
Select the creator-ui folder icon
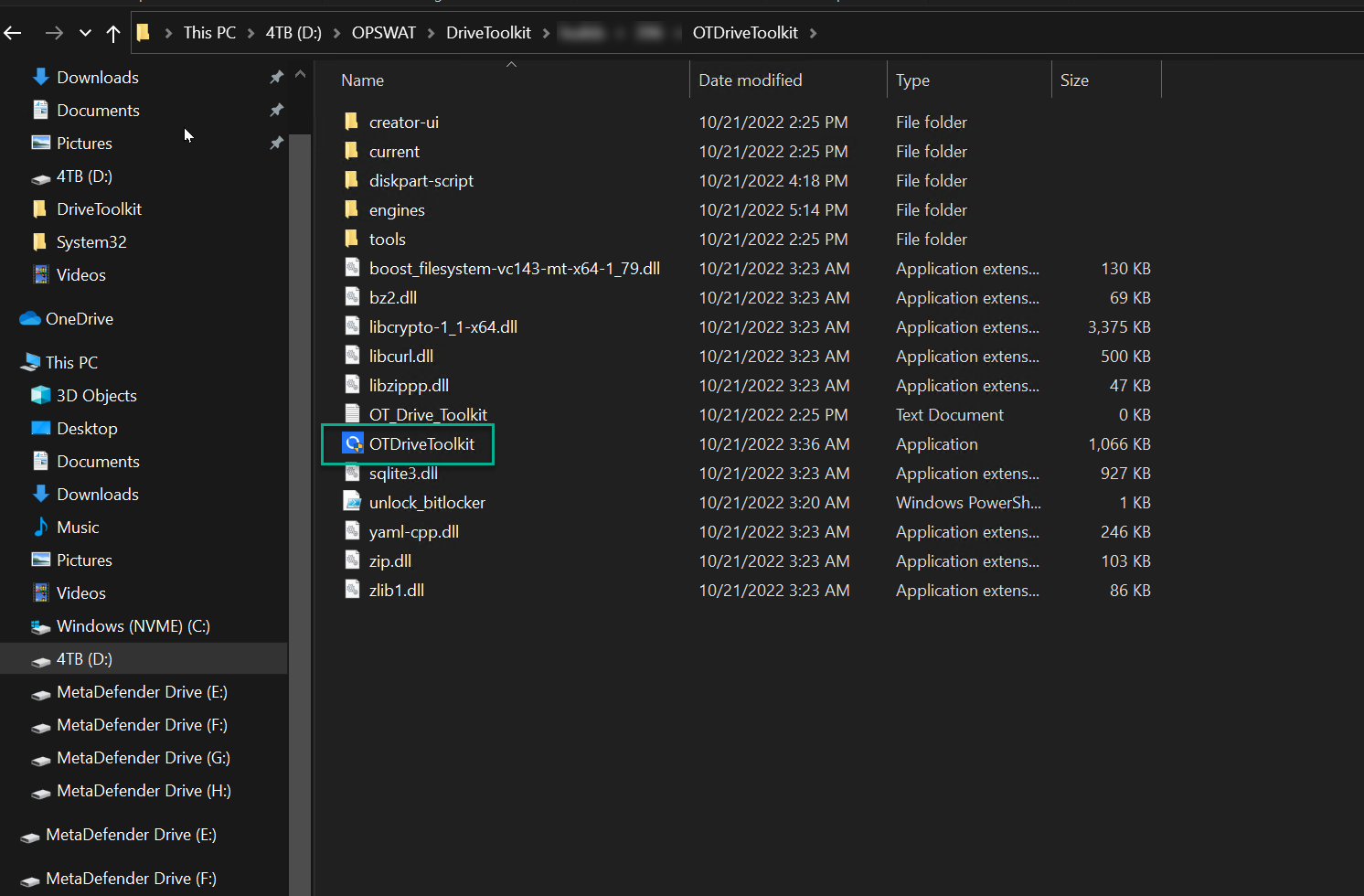tap(351, 122)
